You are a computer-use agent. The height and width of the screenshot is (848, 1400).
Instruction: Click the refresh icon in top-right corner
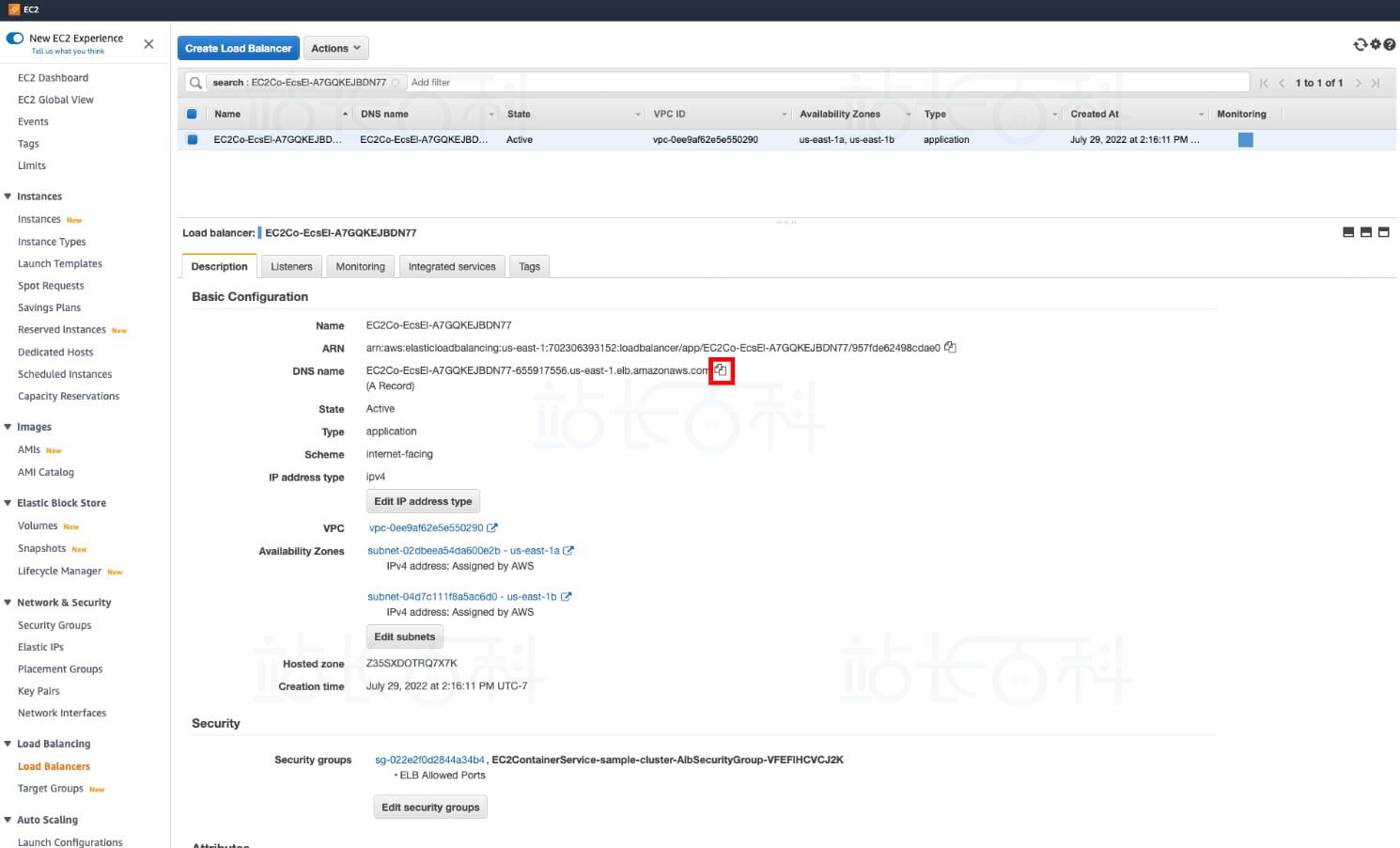(x=1360, y=44)
